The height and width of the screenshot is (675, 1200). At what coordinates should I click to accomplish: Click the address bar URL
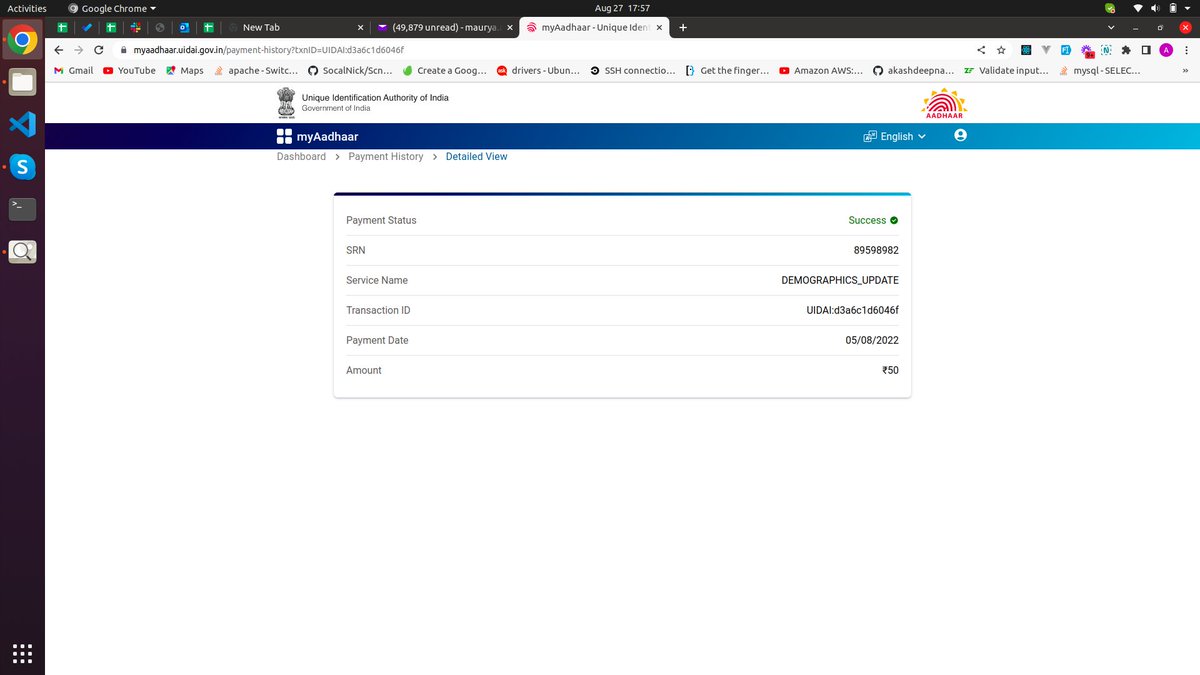(x=268, y=49)
